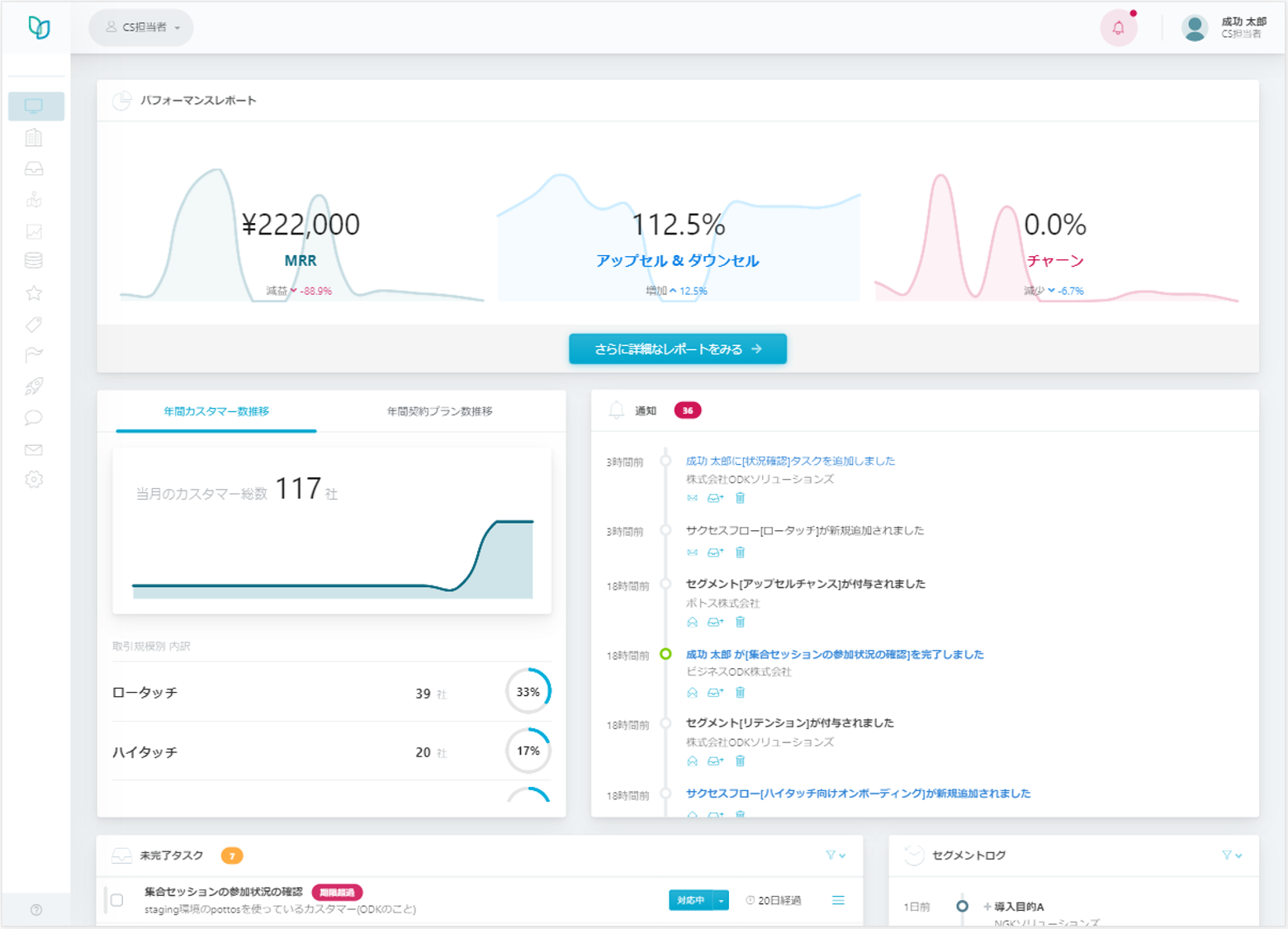Click the ロータッチ row label

pyautogui.click(x=145, y=693)
